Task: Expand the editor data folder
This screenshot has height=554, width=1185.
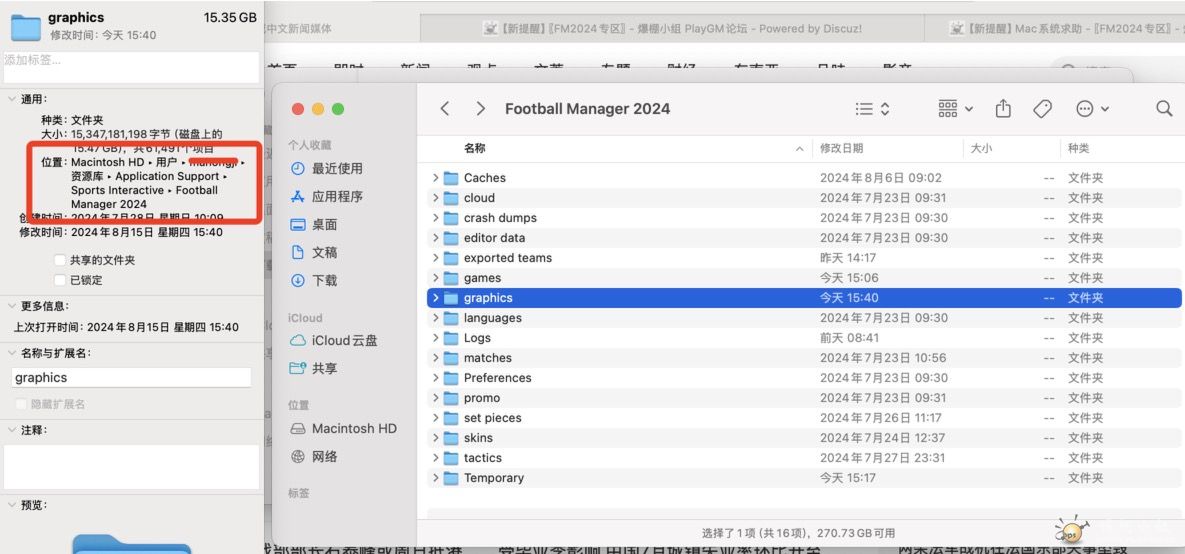Action: (435, 238)
